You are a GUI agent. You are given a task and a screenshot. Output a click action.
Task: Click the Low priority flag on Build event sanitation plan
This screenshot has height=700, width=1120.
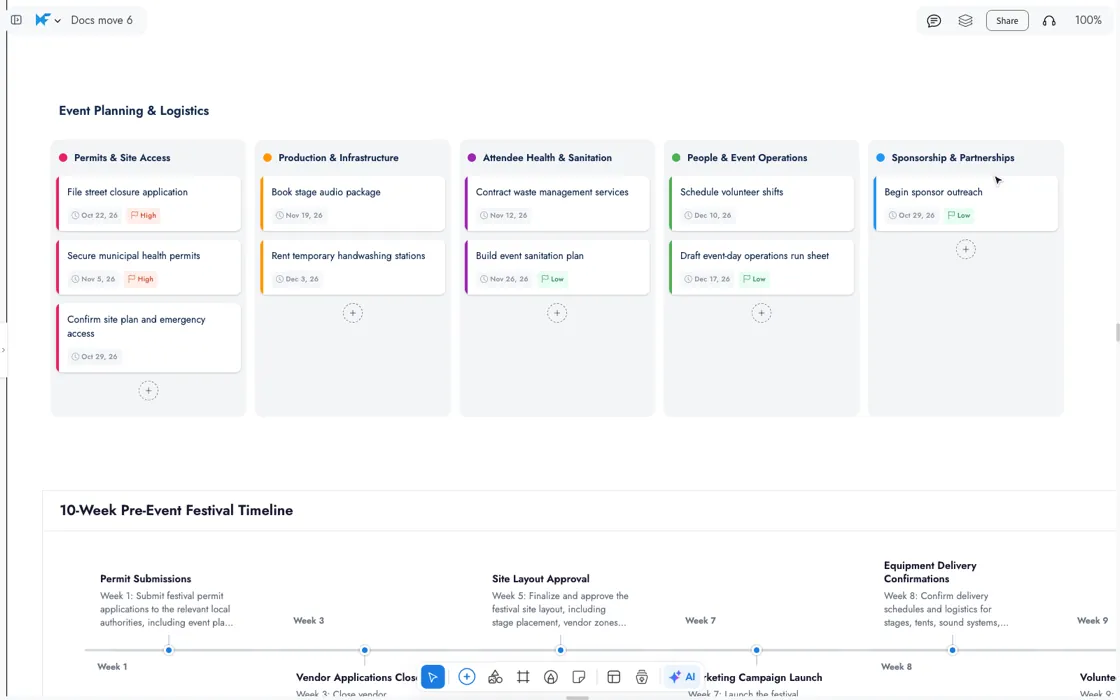coord(552,279)
